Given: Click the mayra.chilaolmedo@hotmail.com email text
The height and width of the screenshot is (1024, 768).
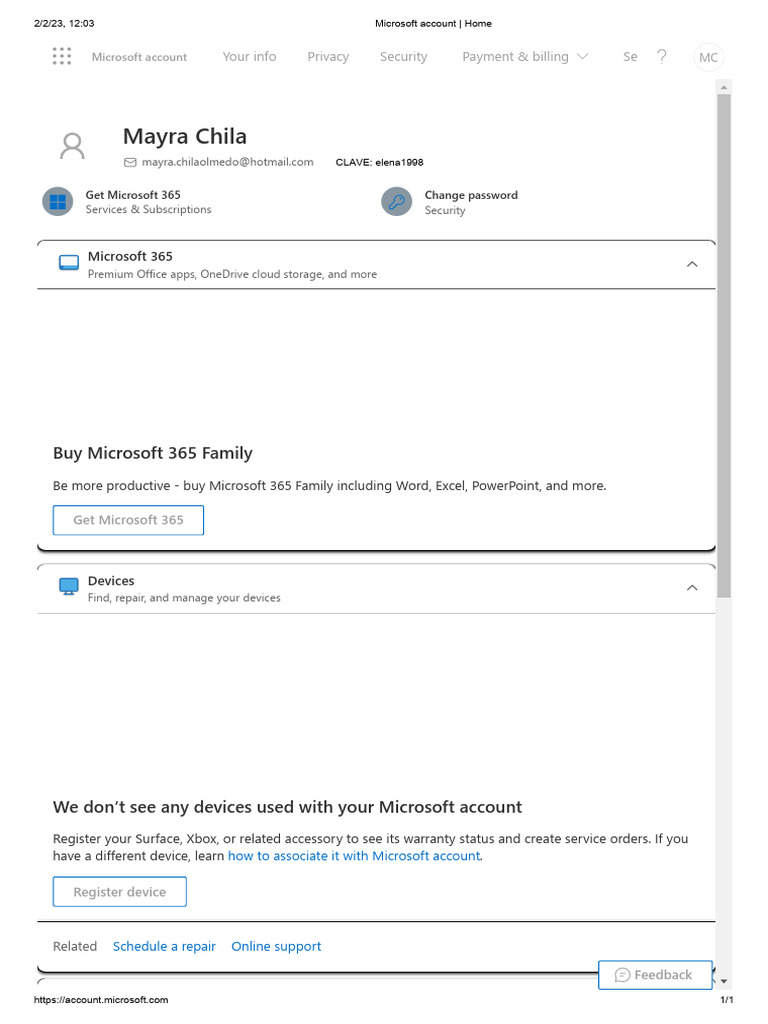Looking at the screenshot, I should (227, 162).
